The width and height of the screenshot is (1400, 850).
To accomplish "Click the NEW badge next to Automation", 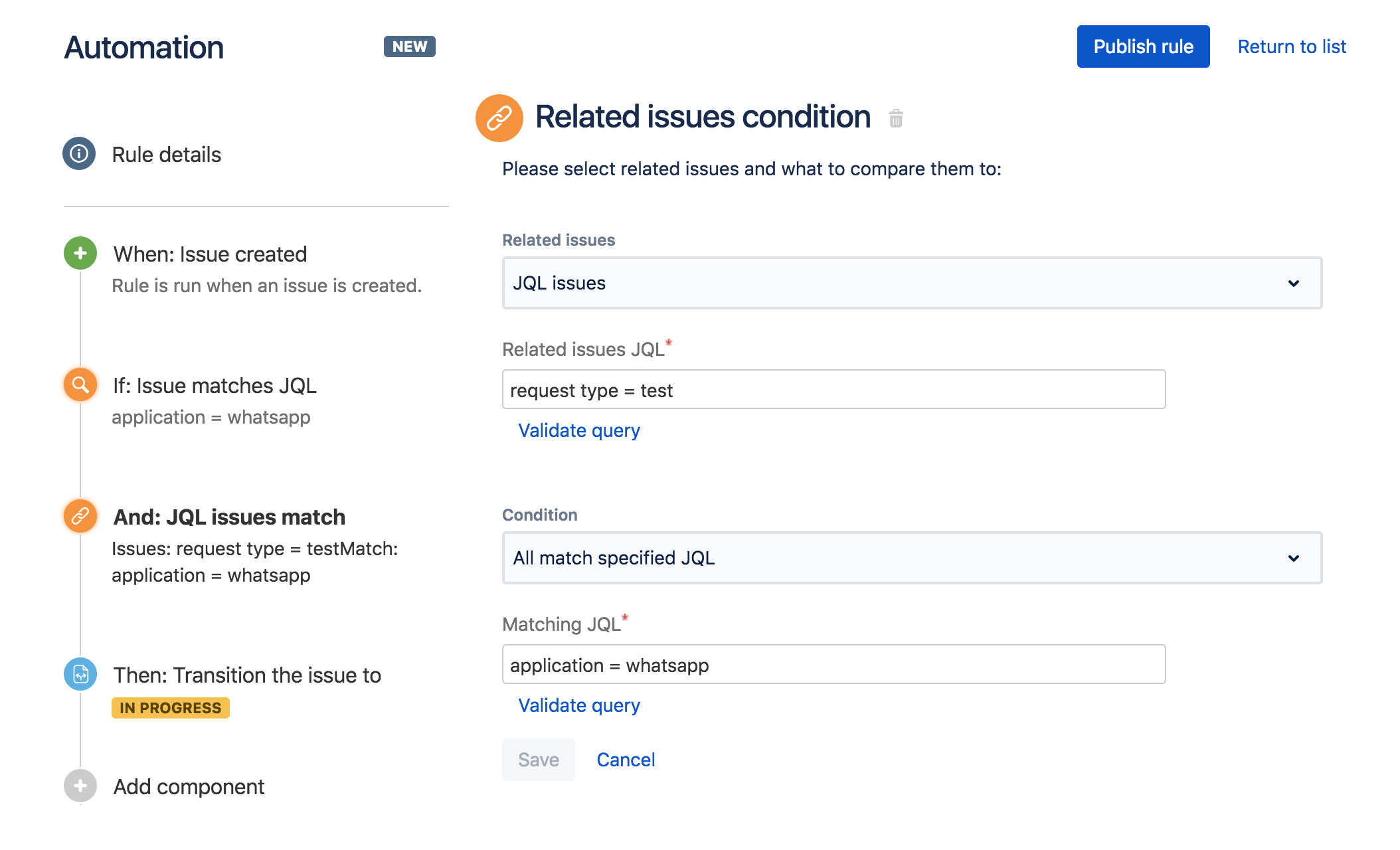I will point(410,46).
